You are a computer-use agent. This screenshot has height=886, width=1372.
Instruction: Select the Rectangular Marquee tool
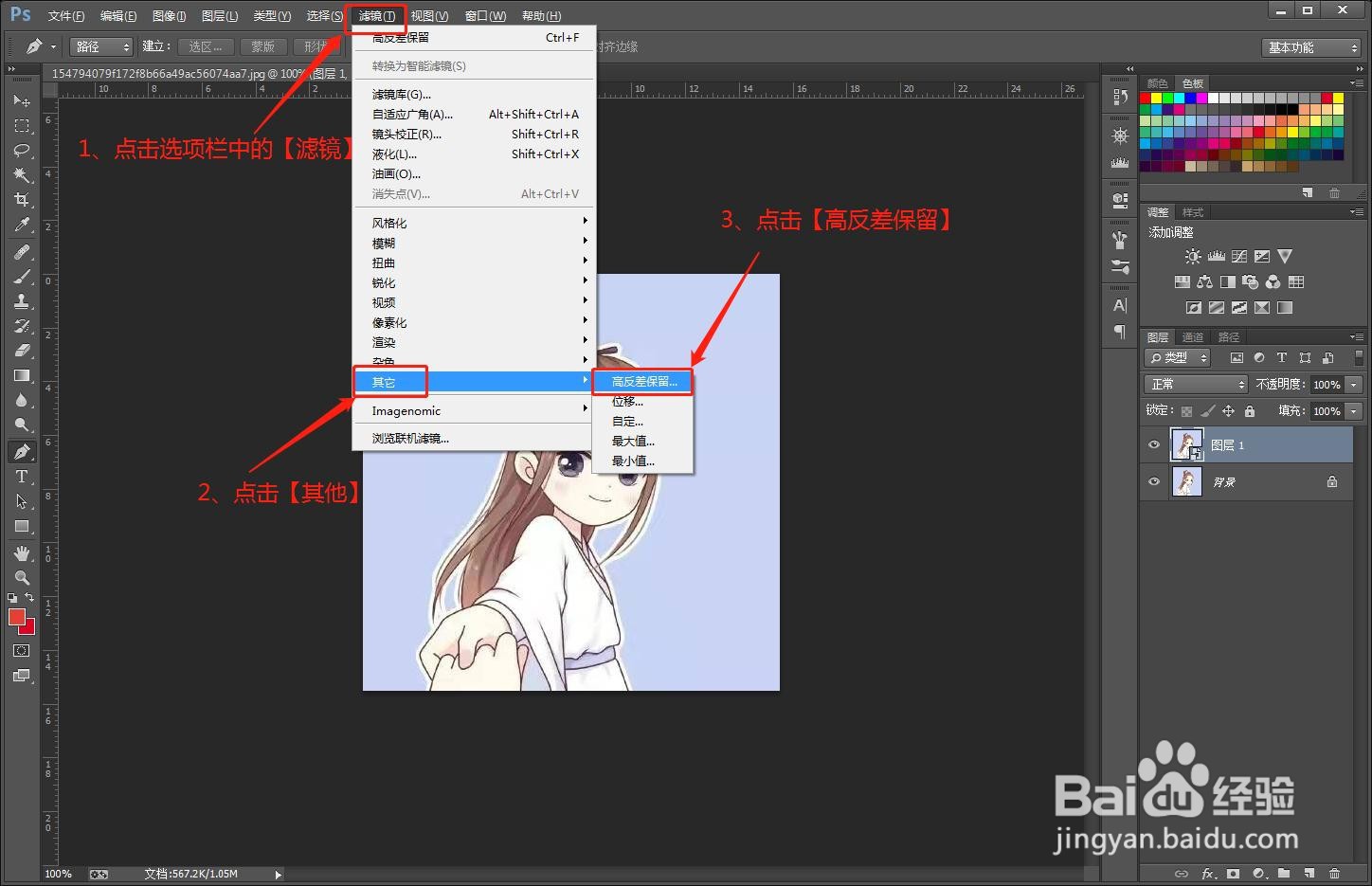(22, 125)
